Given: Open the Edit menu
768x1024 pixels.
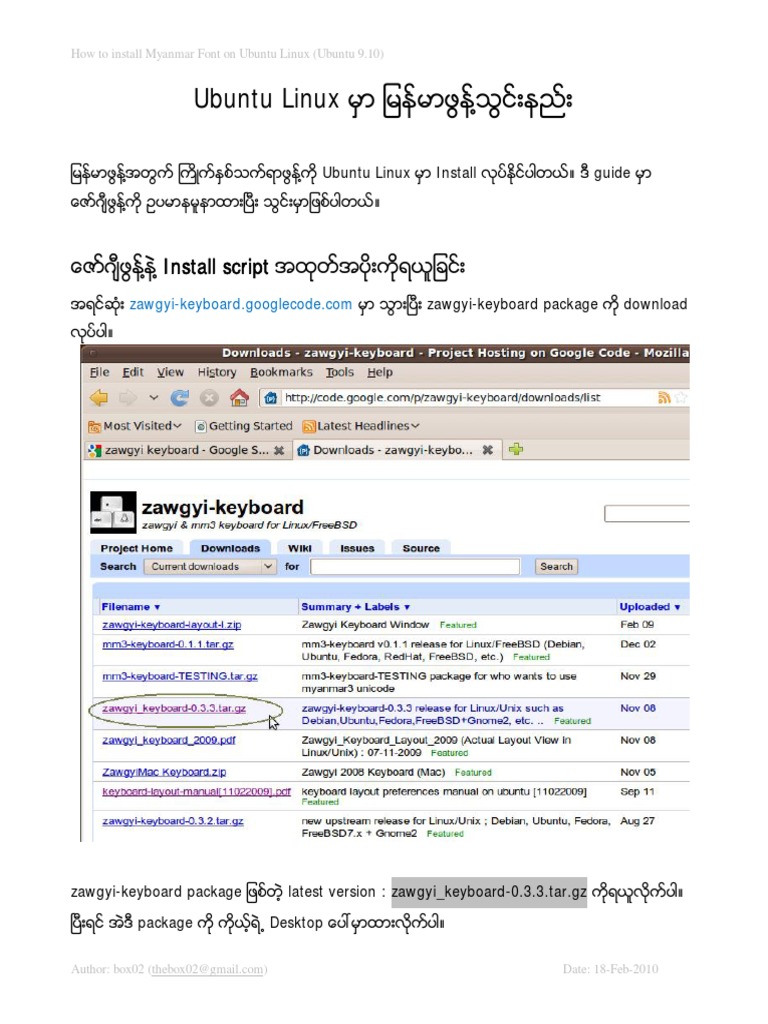Looking at the screenshot, I should click(x=133, y=372).
